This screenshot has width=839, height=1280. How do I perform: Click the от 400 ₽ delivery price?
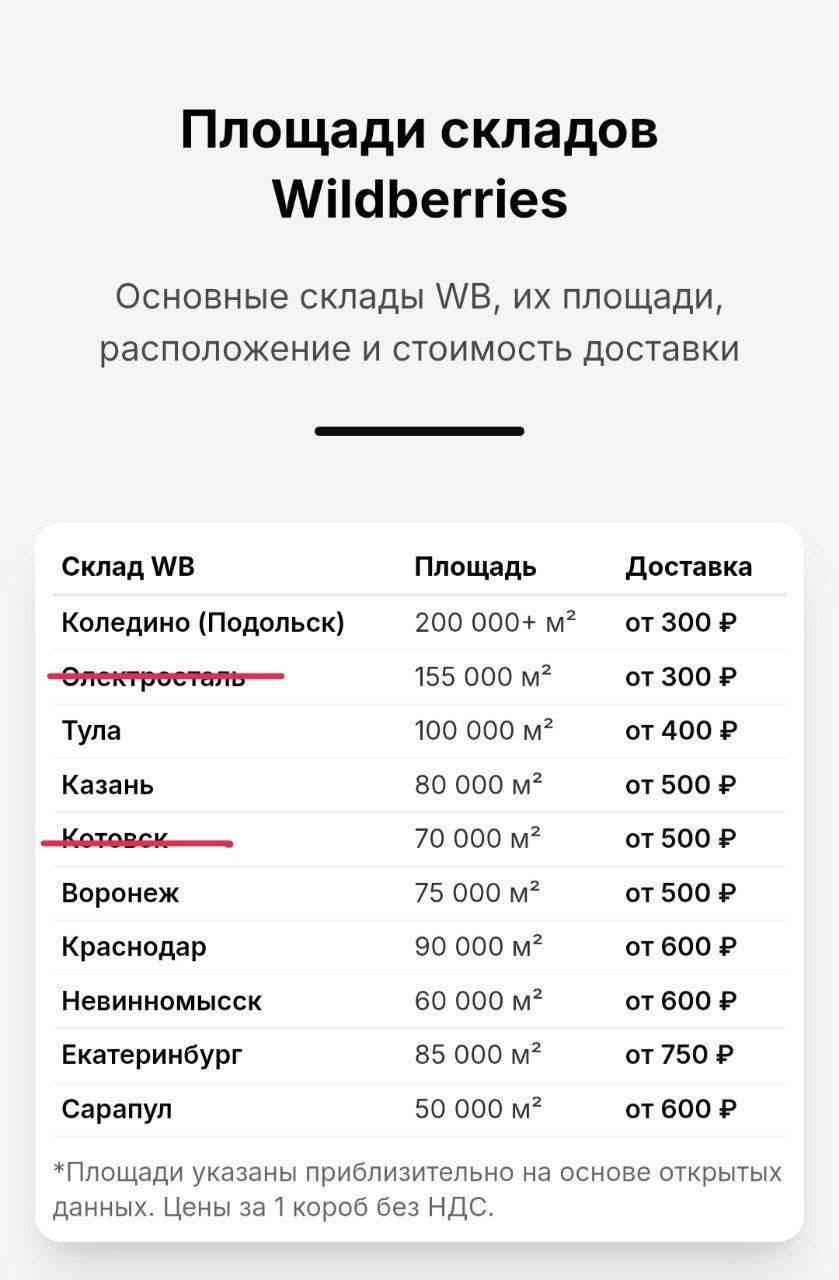pos(682,731)
